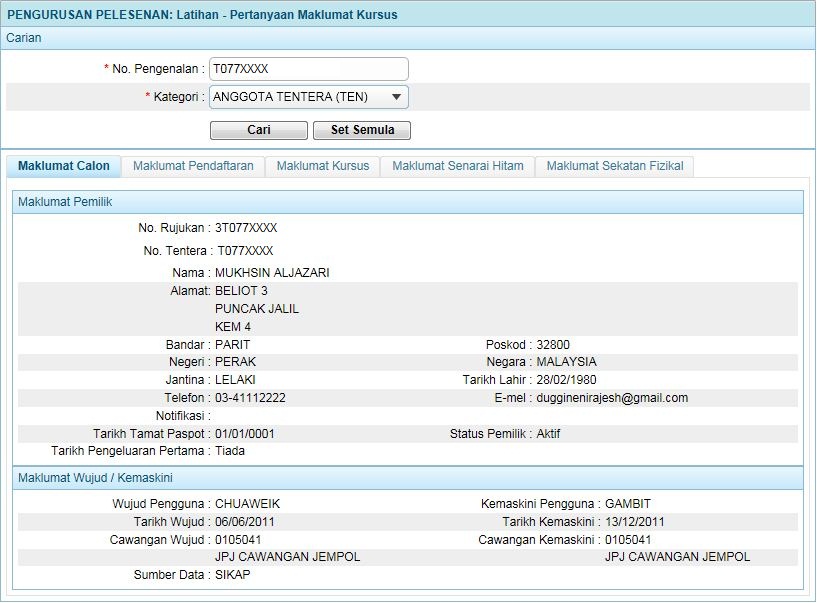Click the No. Pengenalan input field
817x603 pixels.
click(x=308, y=69)
